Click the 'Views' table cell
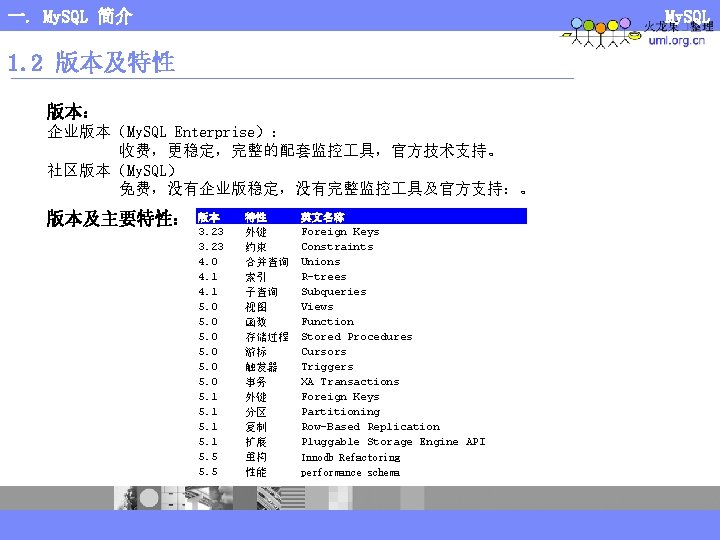This screenshot has width=720, height=540. pyautogui.click(x=317, y=307)
